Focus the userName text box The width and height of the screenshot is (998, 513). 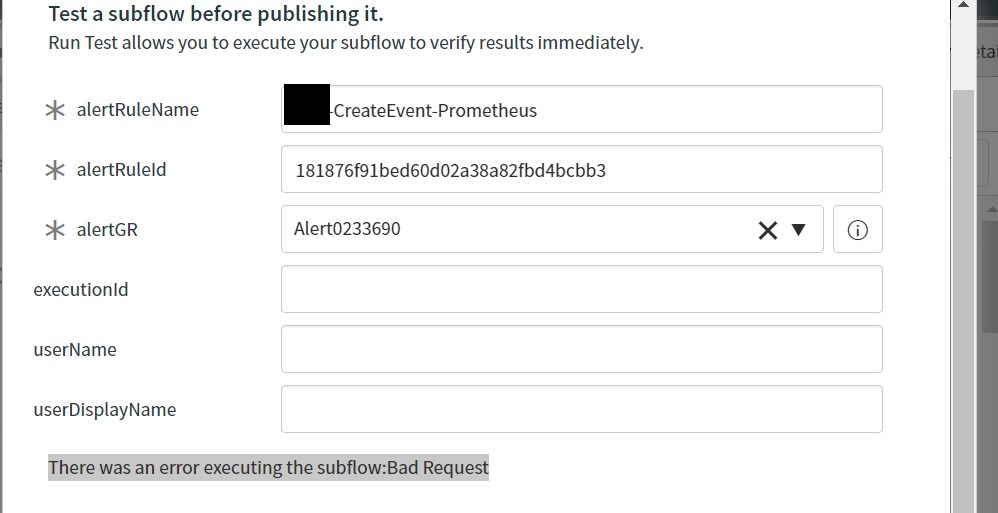582,349
